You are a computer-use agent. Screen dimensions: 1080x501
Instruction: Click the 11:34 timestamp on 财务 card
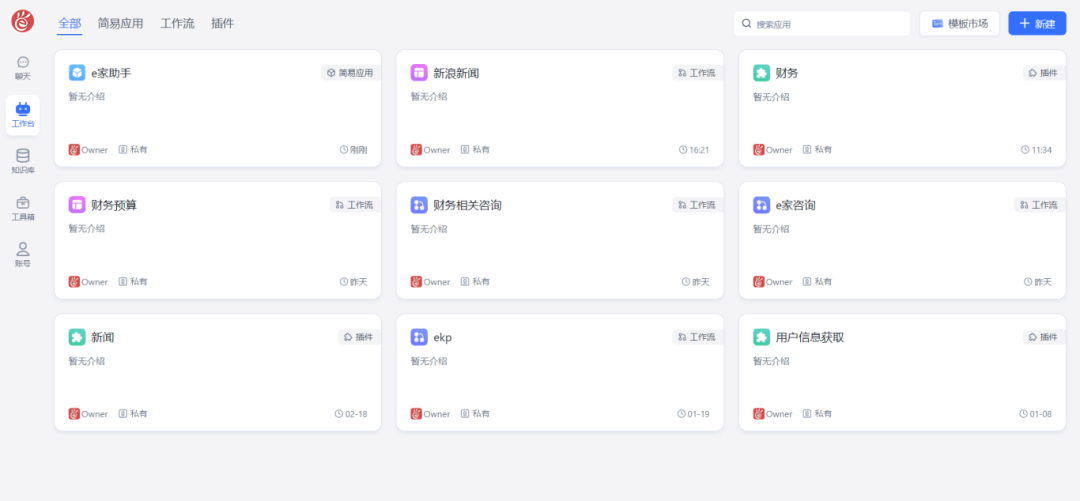tap(1041, 150)
